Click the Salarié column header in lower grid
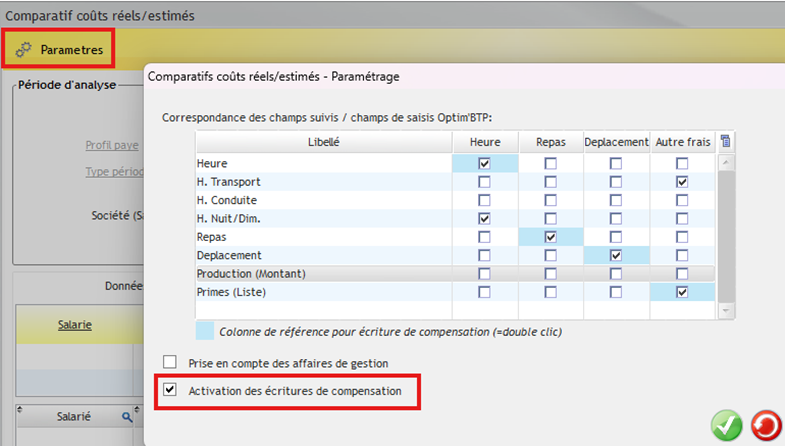 74,416
